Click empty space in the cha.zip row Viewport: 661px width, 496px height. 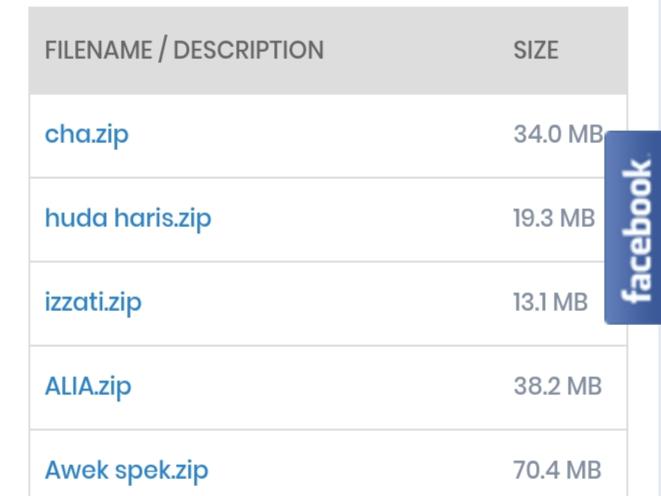tap(320, 134)
